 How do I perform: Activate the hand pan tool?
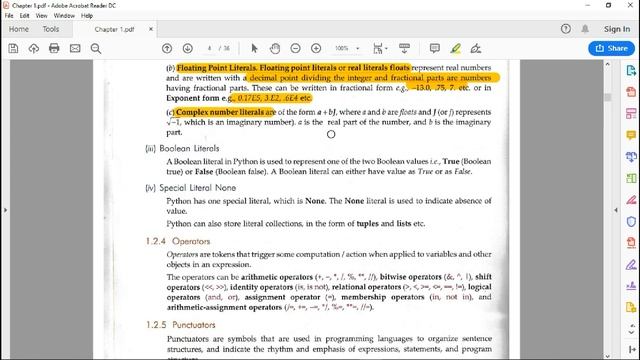275,49
